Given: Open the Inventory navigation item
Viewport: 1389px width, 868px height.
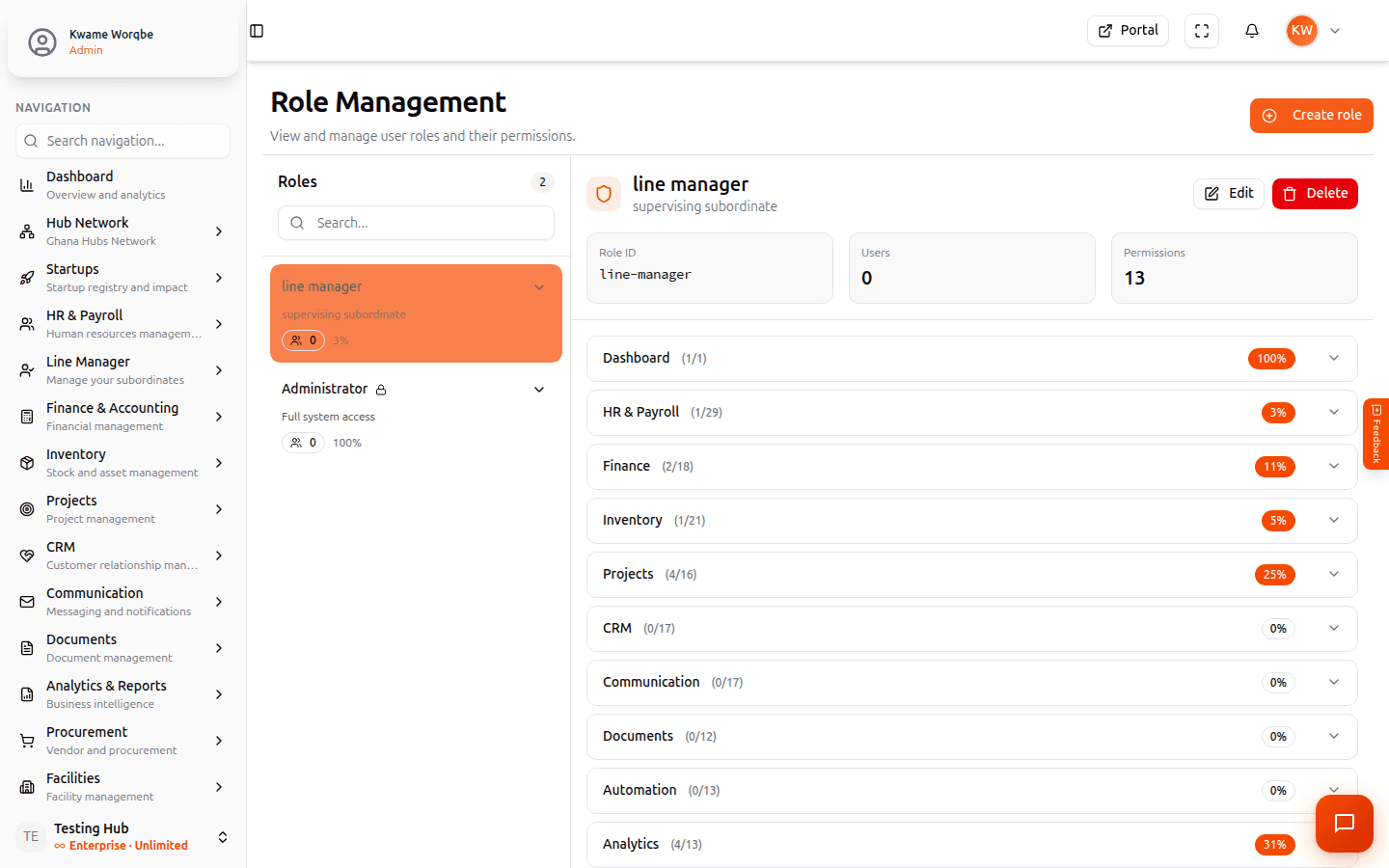Looking at the screenshot, I should tap(123, 463).
